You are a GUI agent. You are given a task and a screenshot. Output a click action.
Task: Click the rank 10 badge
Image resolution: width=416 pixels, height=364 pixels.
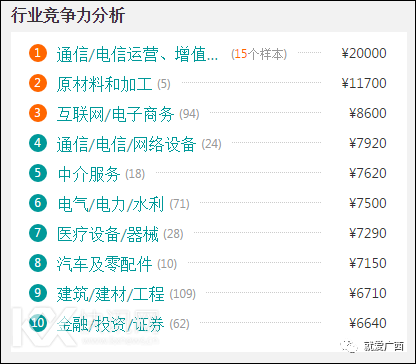[x=38, y=323]
